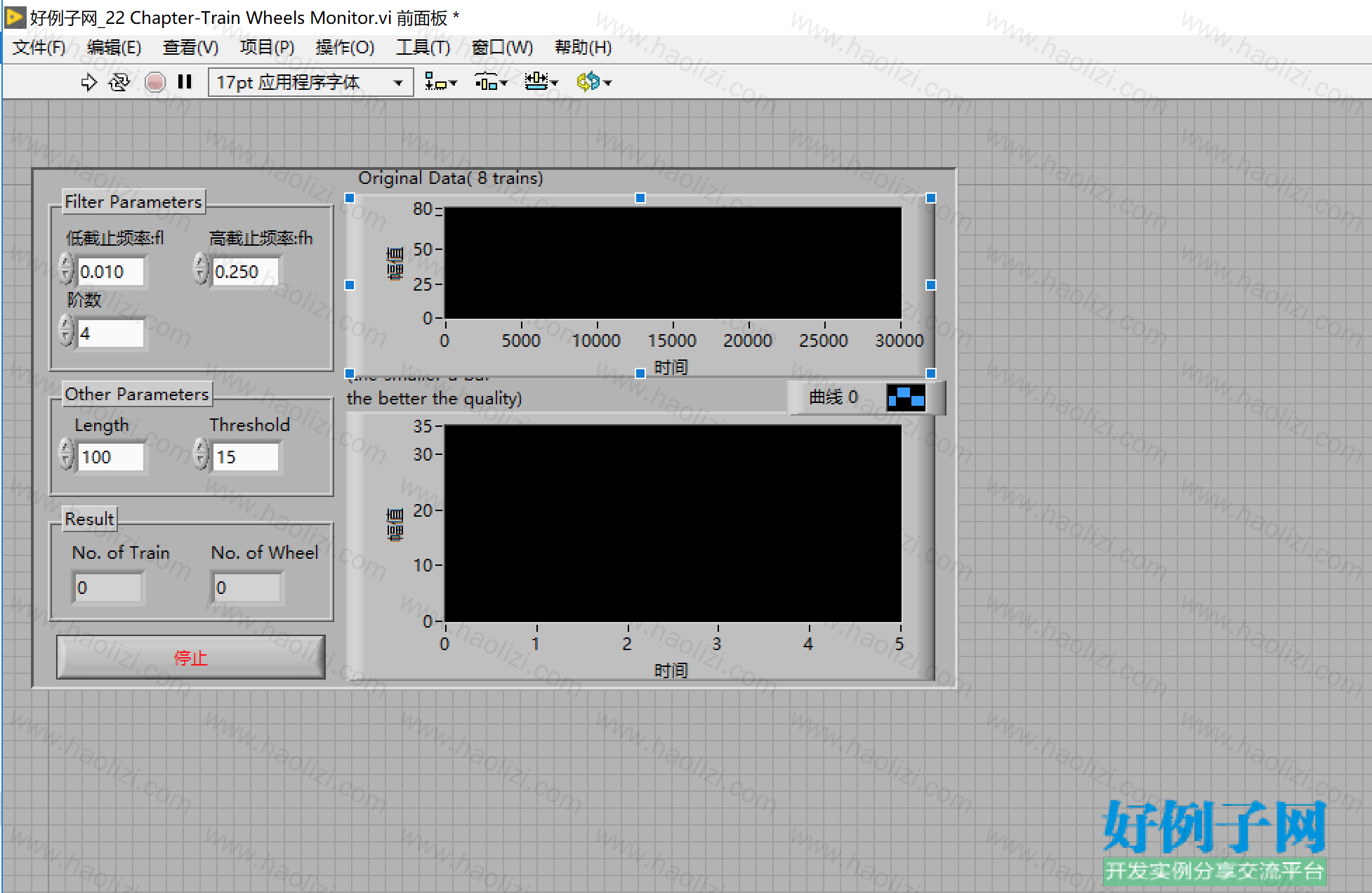Open the 帮助(H) menu
The image size is (1372, 893).
click(583, 47)
